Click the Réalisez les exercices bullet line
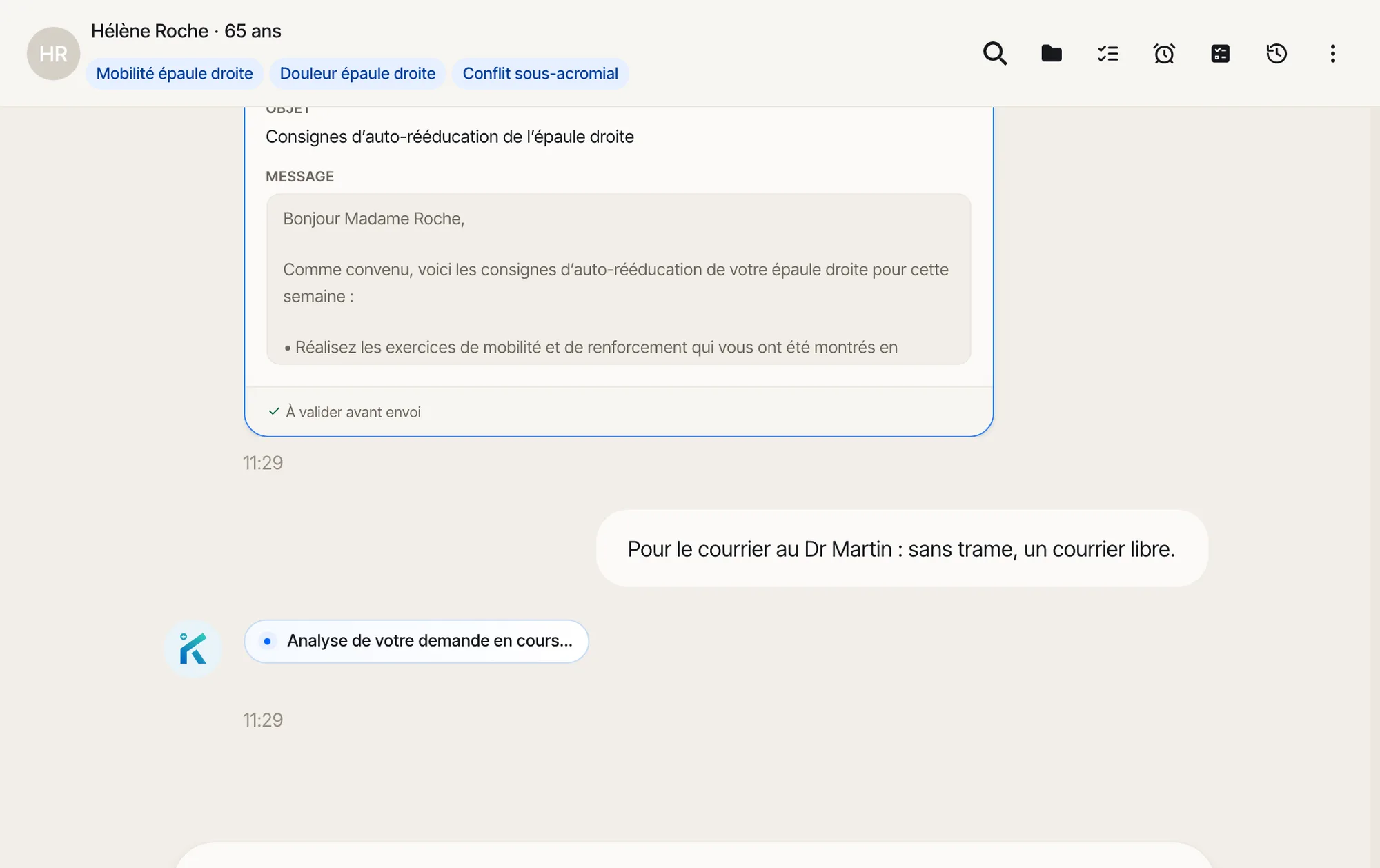This screenshot has width=1380, height=868. pyautogui.click(x=591, y=347)
